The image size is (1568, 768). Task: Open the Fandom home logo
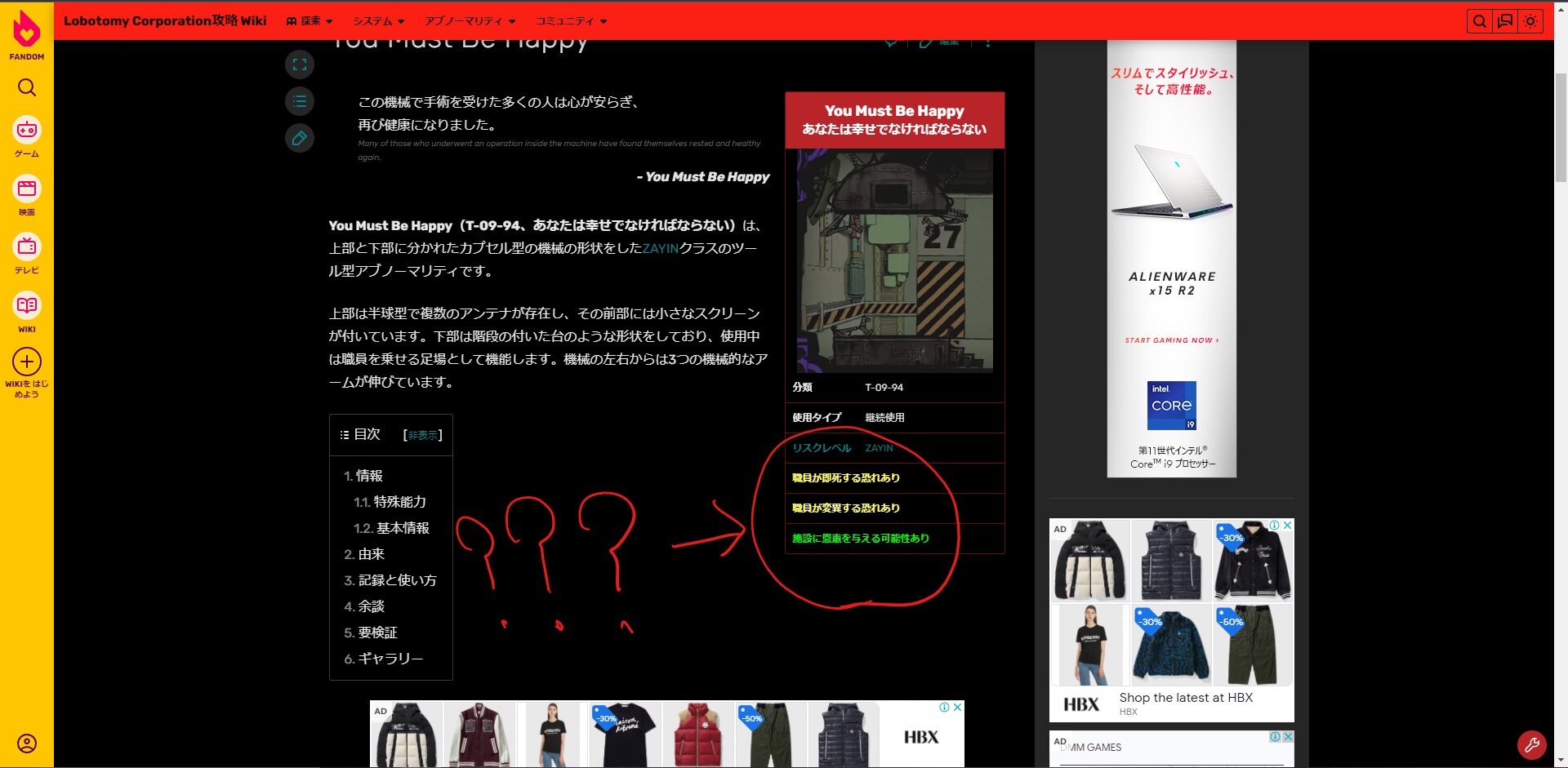[27, 34]
